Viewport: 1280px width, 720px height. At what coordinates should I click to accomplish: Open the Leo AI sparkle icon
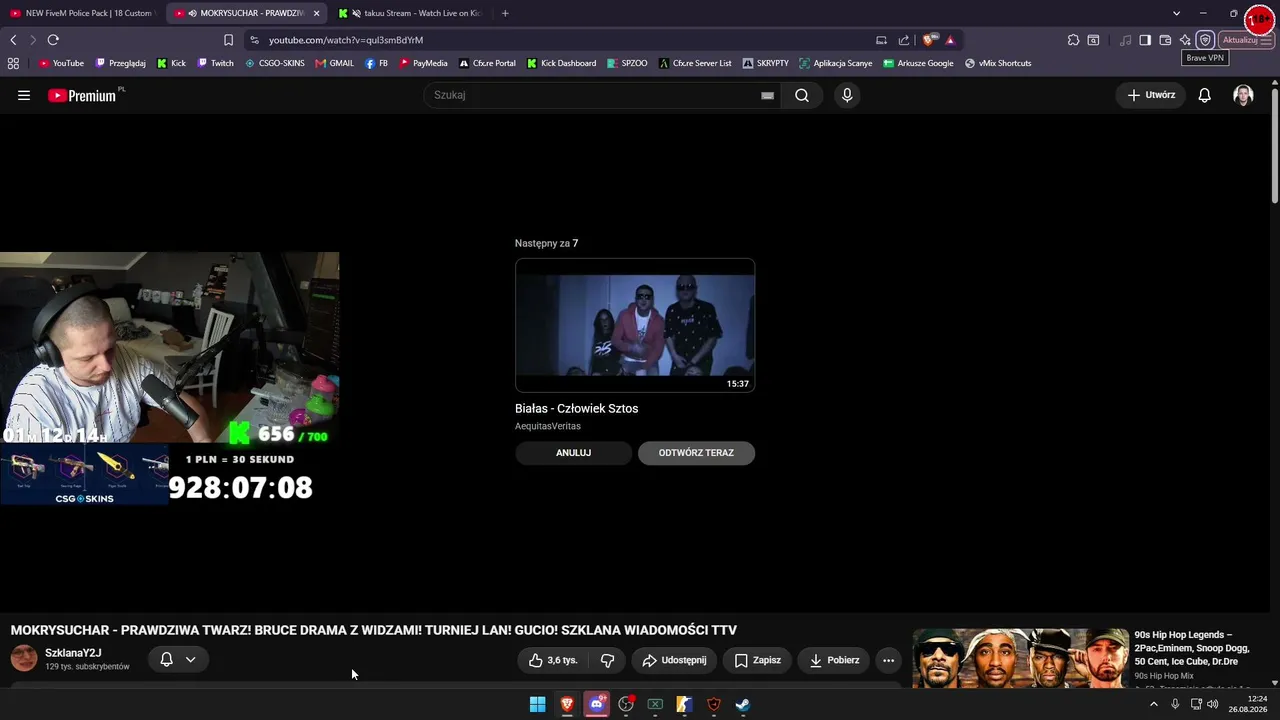click(1185, 40)
